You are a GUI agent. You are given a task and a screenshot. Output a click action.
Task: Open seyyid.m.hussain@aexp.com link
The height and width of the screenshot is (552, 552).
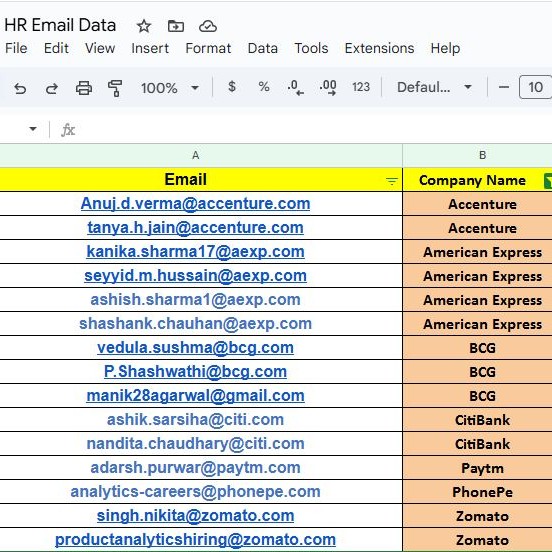coord(195,276)
